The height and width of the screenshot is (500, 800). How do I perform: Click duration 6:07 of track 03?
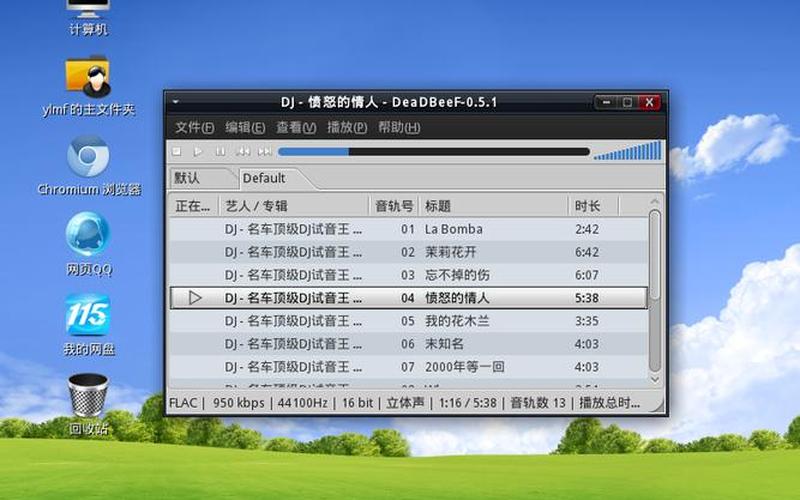point(587,275)
